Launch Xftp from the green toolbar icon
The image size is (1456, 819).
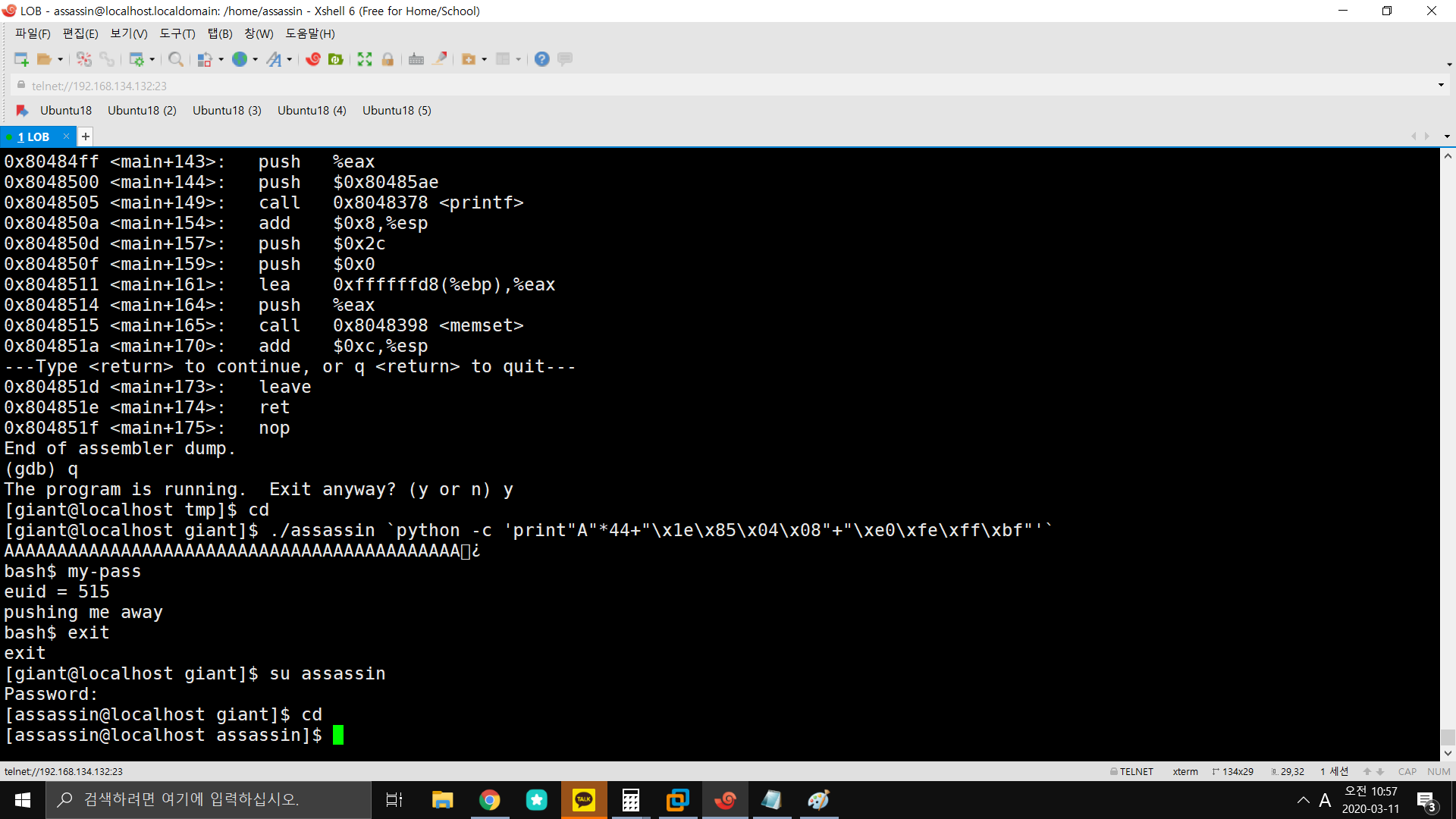(x=336, y=59)
